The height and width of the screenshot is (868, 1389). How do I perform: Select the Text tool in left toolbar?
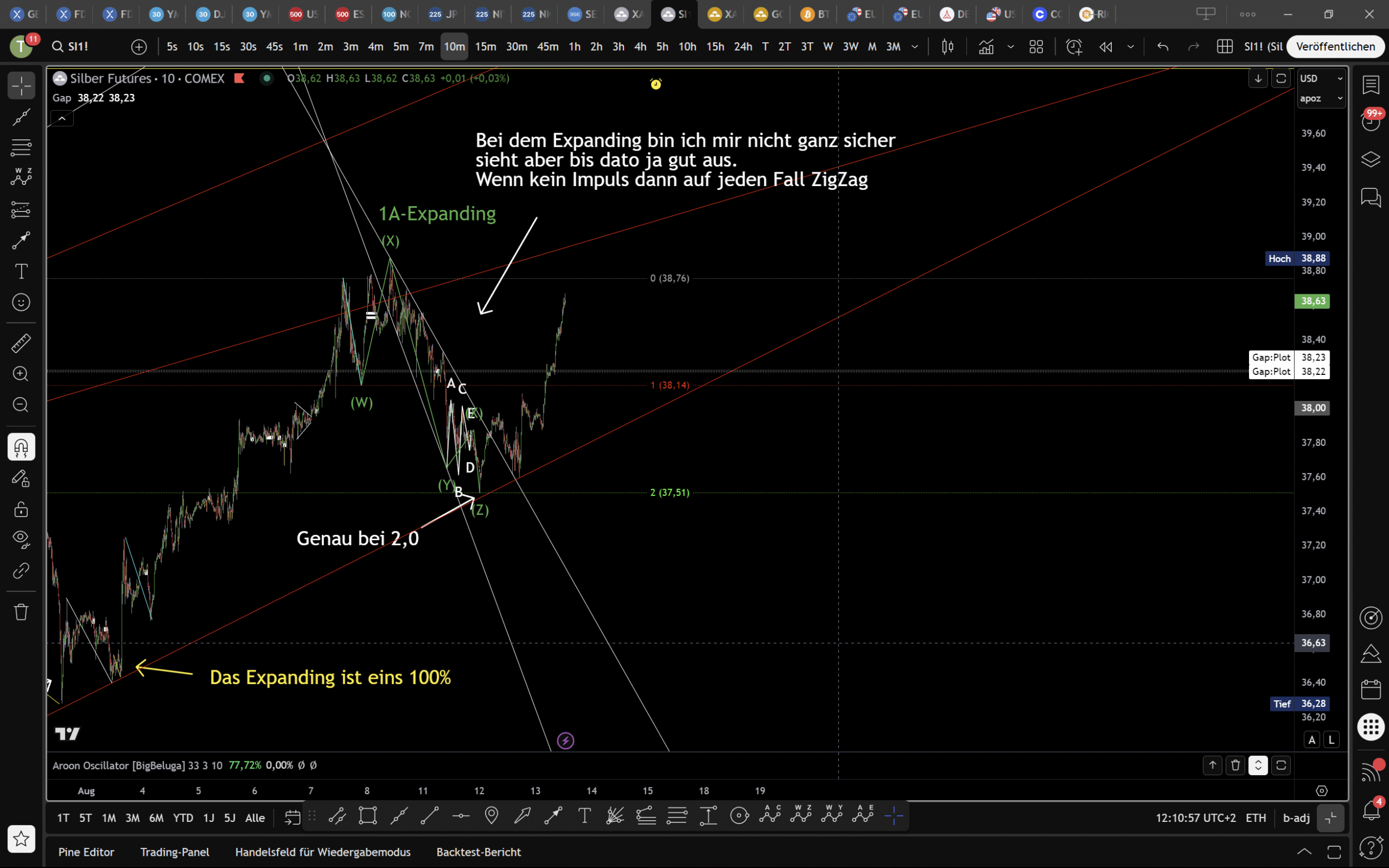[x=21, y=271]
